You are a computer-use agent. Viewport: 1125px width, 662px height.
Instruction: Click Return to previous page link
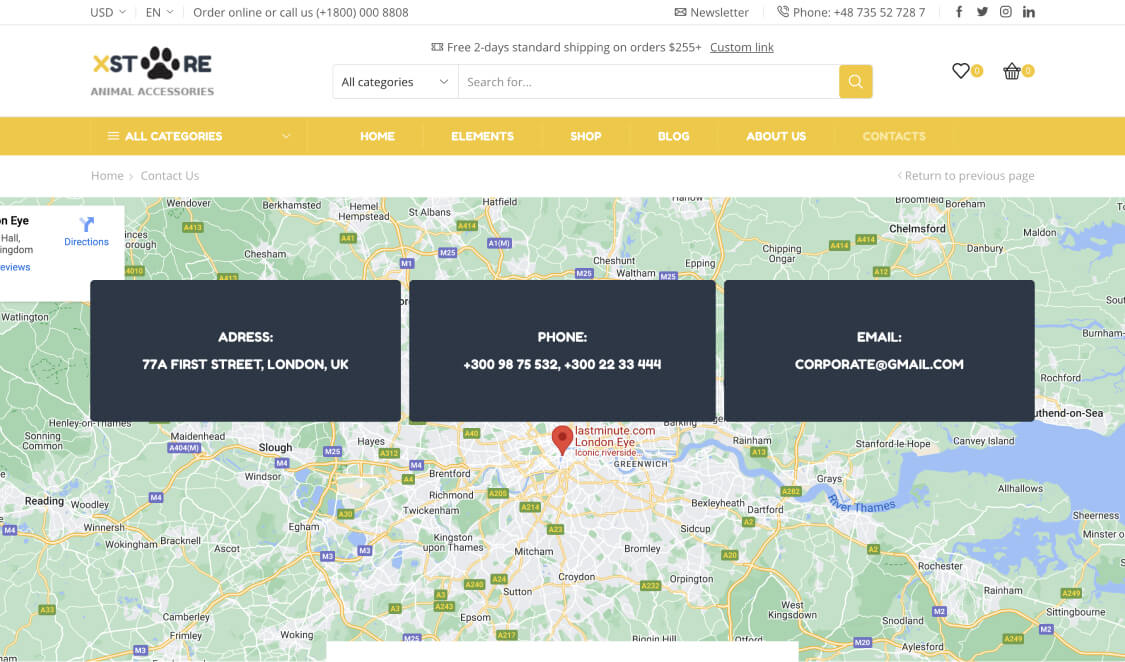pos(966,176)
